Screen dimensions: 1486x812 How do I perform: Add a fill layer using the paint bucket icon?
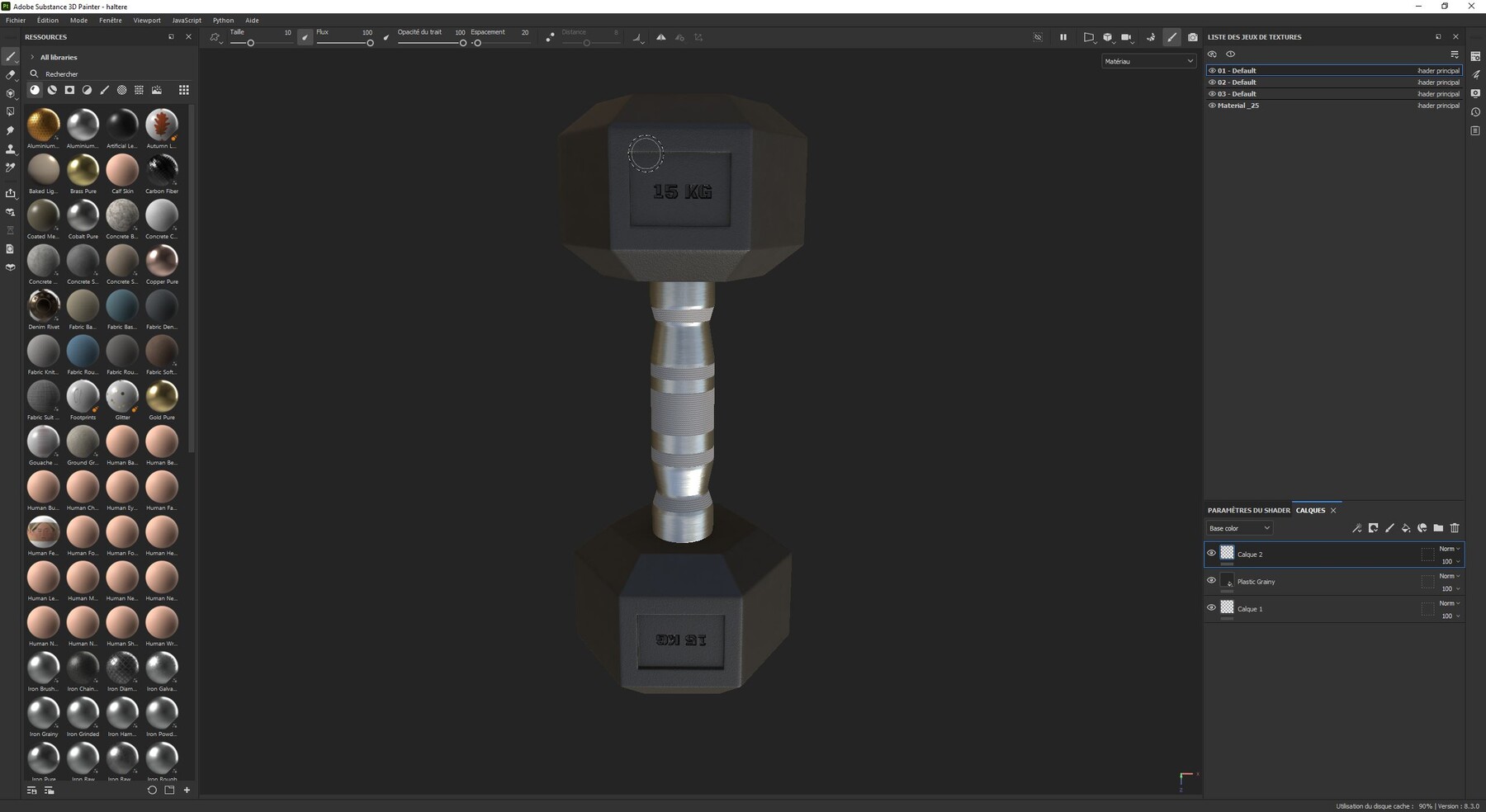[1407, 528]
